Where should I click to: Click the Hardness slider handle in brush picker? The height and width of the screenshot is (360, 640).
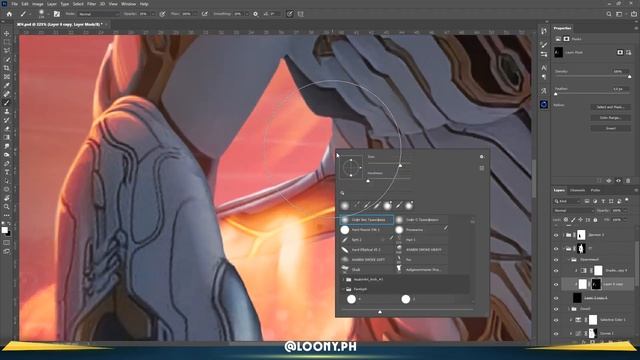(368, 180)
